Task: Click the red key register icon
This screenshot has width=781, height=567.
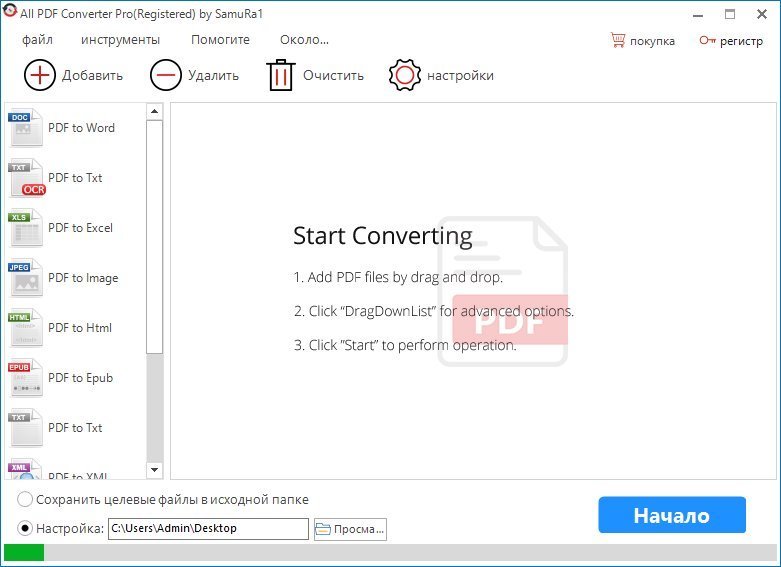Action: (707, 40)
